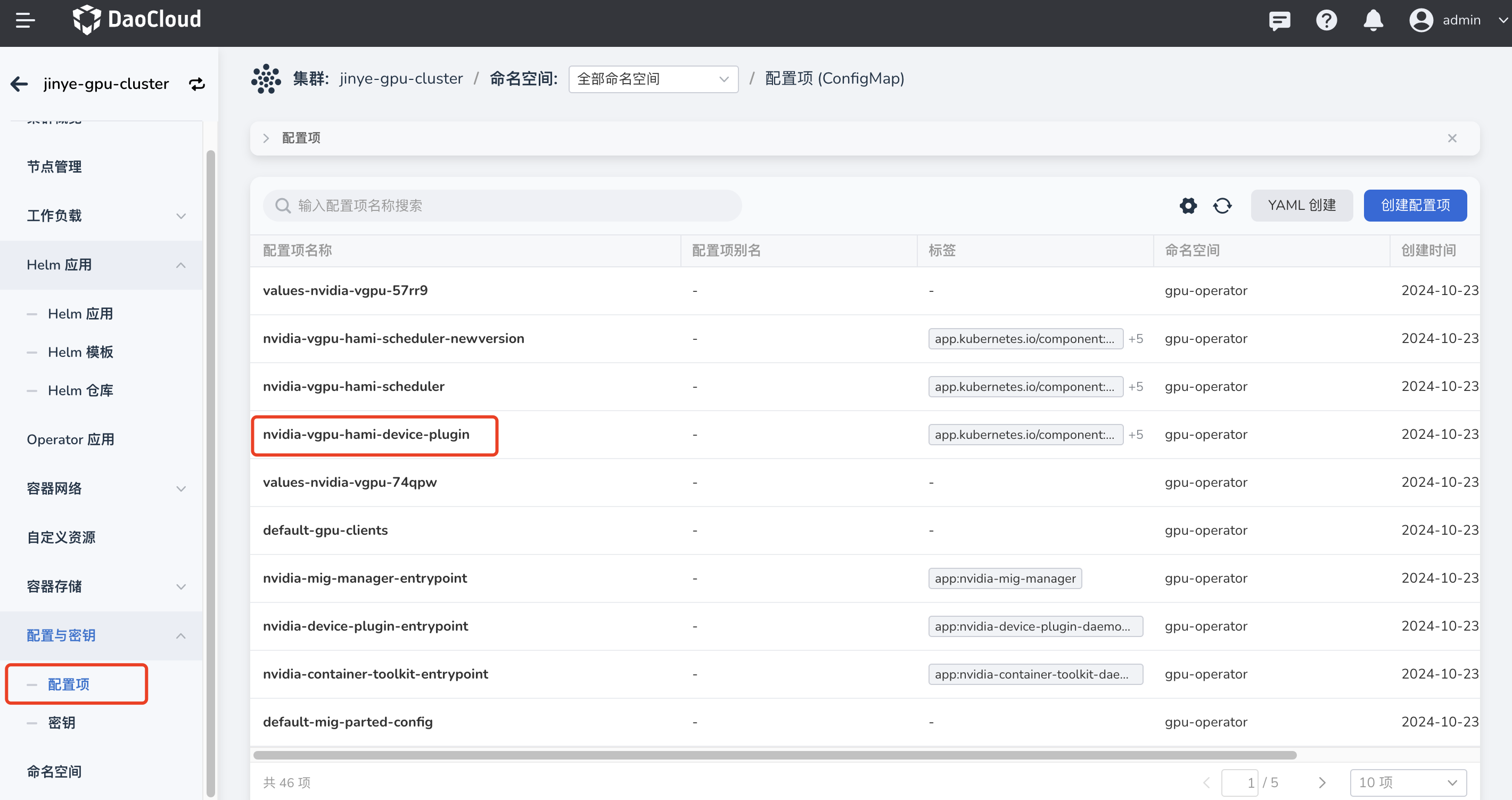
Task: Expand the 工作负载 sidebar section
Action: [181, 216]
